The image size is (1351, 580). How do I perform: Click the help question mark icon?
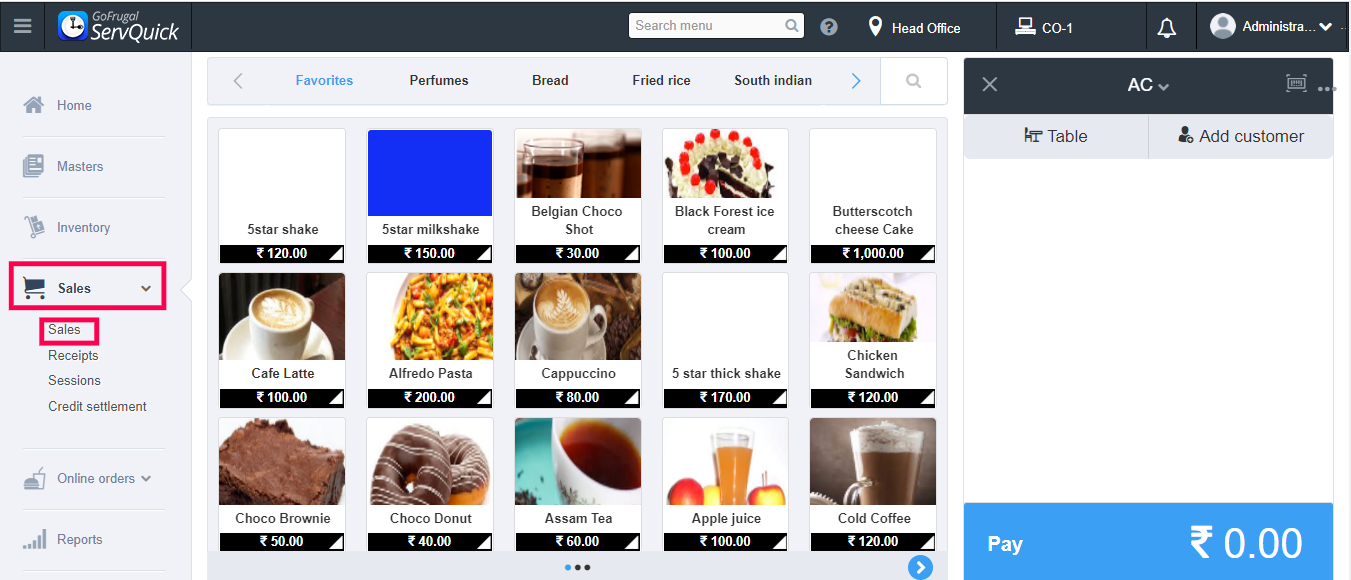[x=829, y=27]
